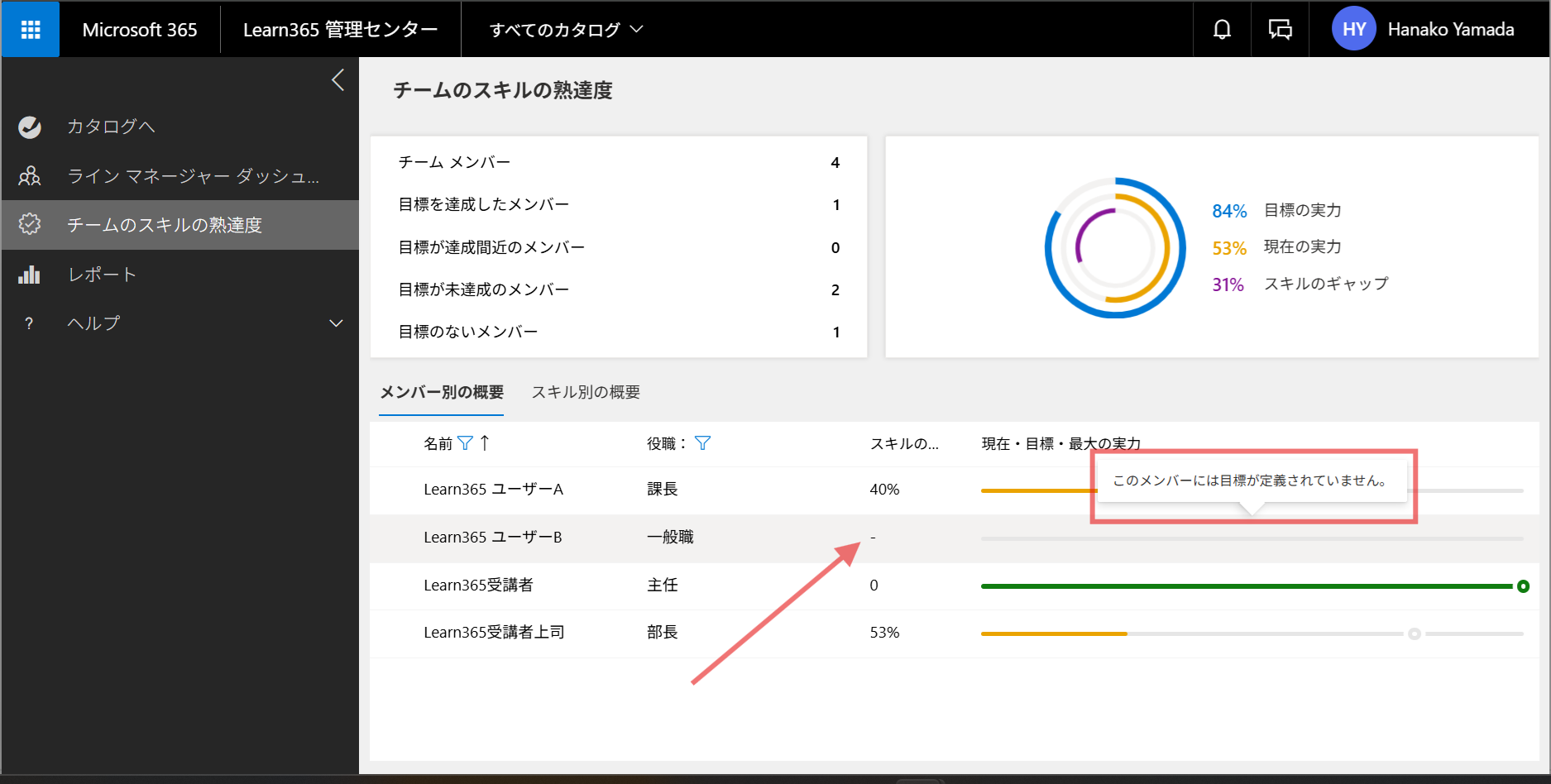Click the 課長 role cell
Image resolution: width=1551 pixels, height=784 pixels.
[x=663, y=490]
